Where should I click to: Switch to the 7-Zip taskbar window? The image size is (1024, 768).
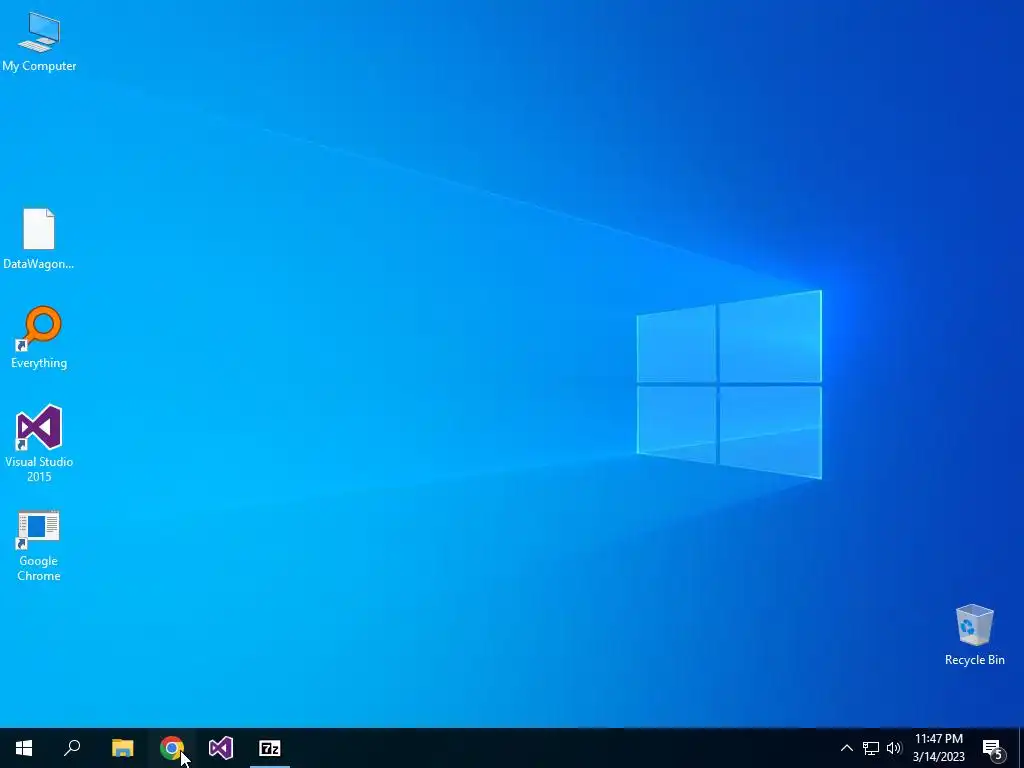point(270,748)
